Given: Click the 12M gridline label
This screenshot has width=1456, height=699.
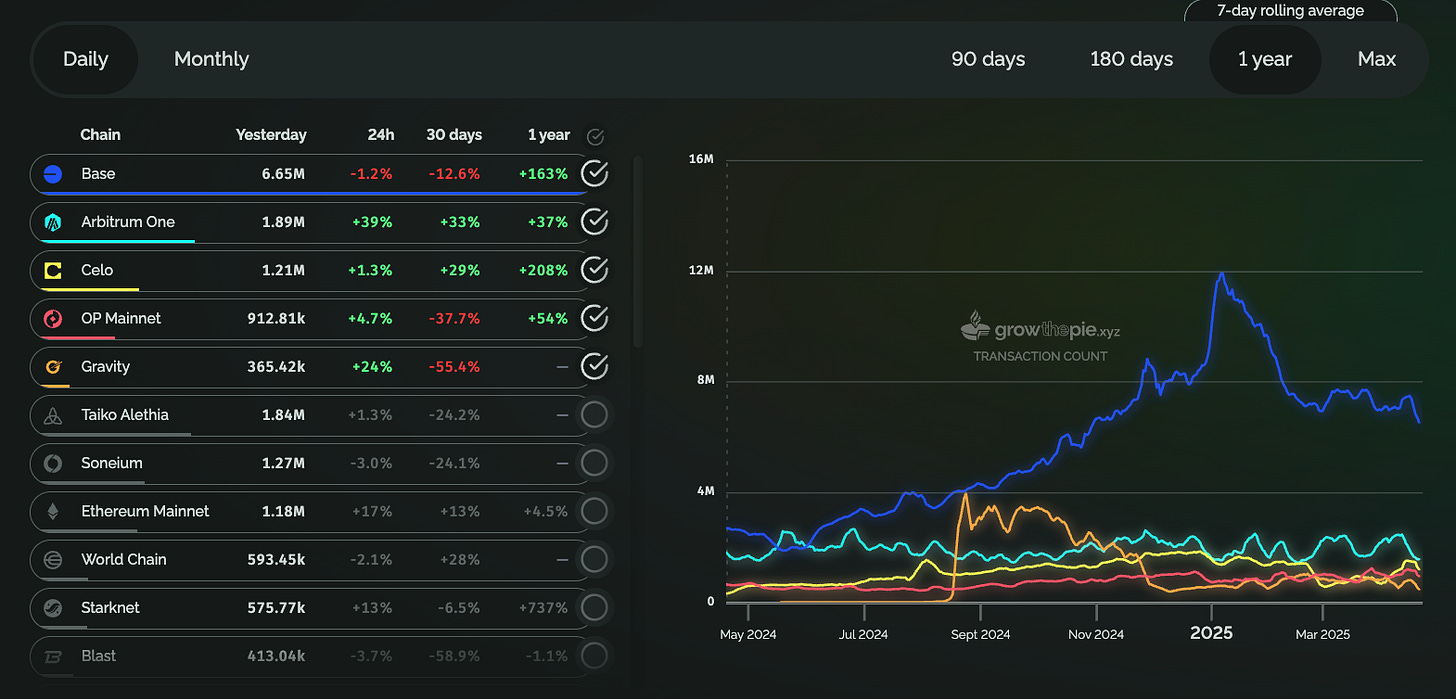Looking at the screenshot, I should coord(701,270).
